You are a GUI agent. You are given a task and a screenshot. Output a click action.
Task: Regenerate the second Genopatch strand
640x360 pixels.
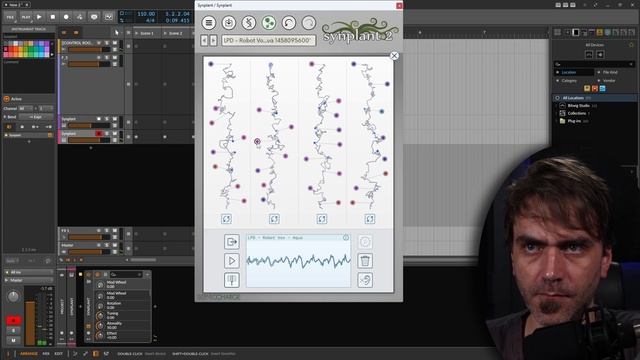274,219
